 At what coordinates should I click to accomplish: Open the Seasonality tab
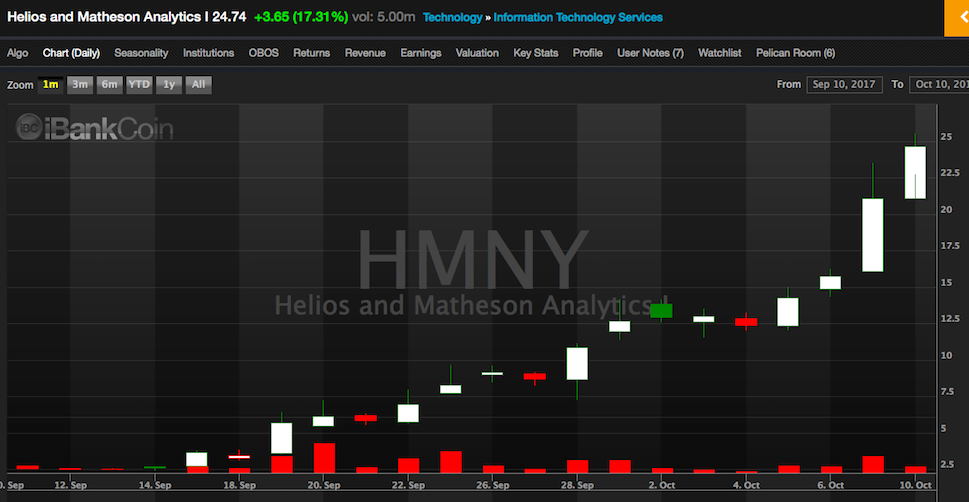click(141, 53)
